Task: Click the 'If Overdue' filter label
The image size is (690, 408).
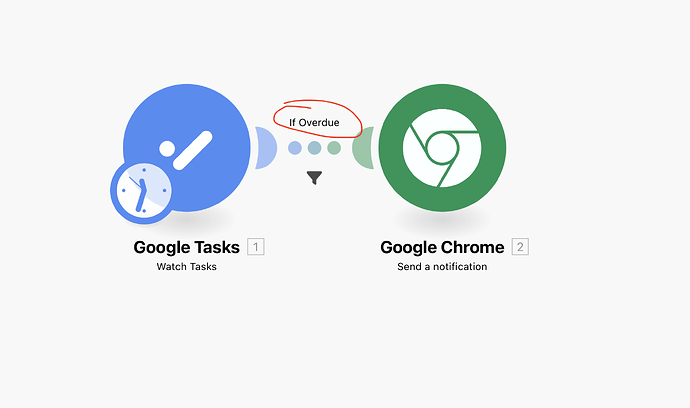Action: tap(314, 122)
